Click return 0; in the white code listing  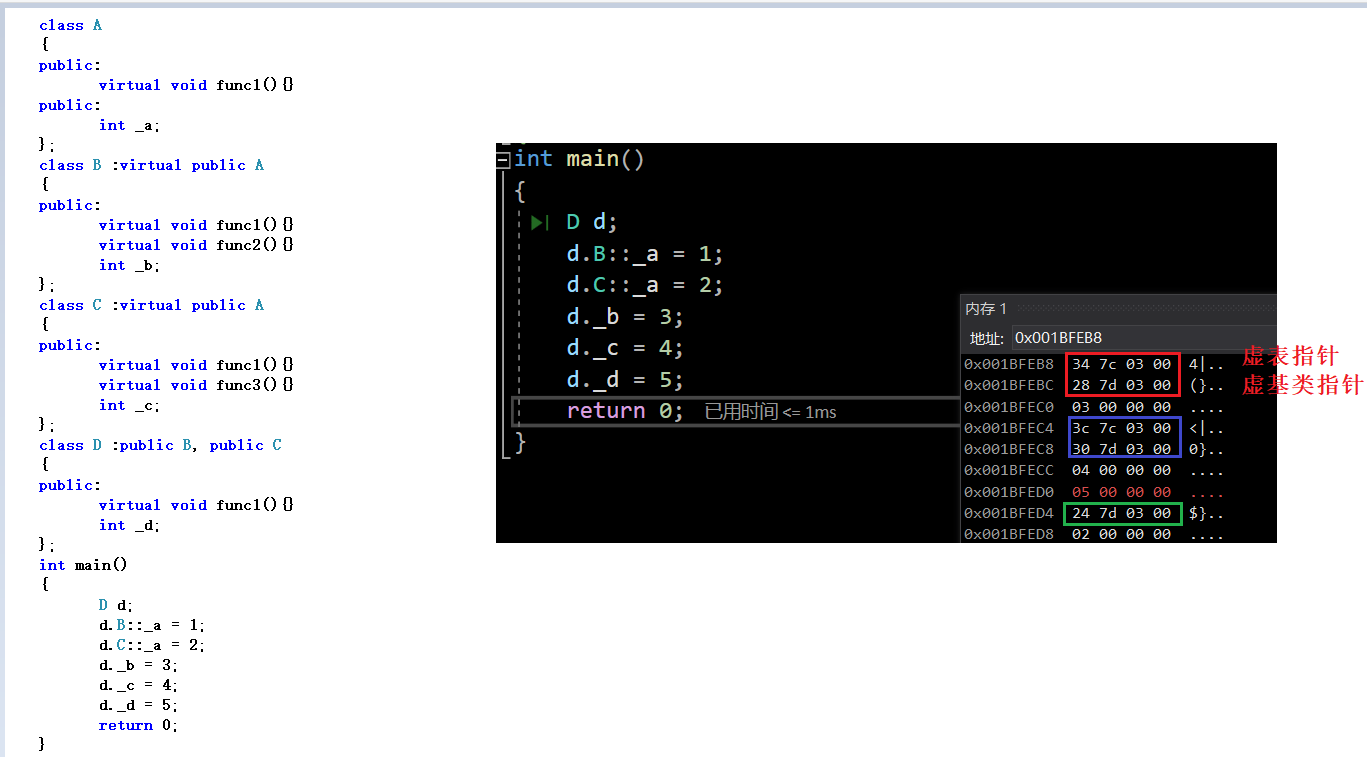tap(138, 725)
